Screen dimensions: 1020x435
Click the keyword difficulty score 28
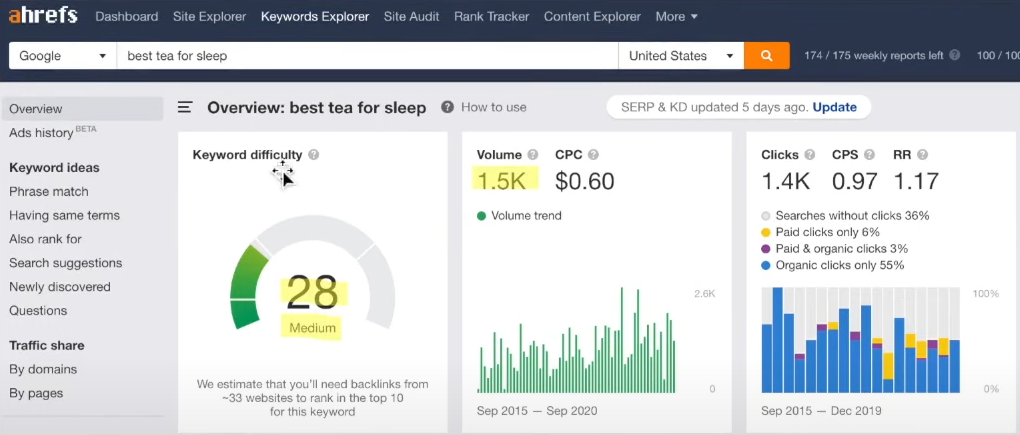pyautogui.click(x=312, y=293)
